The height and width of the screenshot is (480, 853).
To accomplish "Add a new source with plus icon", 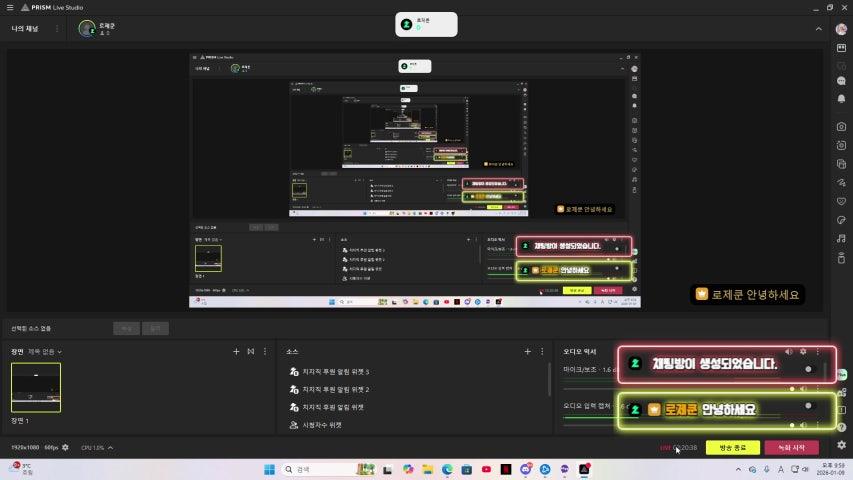I will tap(527, 352).
